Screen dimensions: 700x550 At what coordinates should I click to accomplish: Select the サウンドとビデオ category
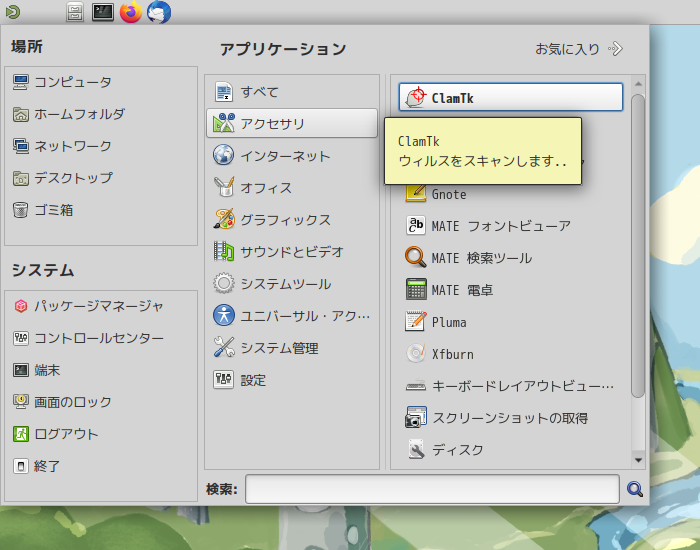292,252
